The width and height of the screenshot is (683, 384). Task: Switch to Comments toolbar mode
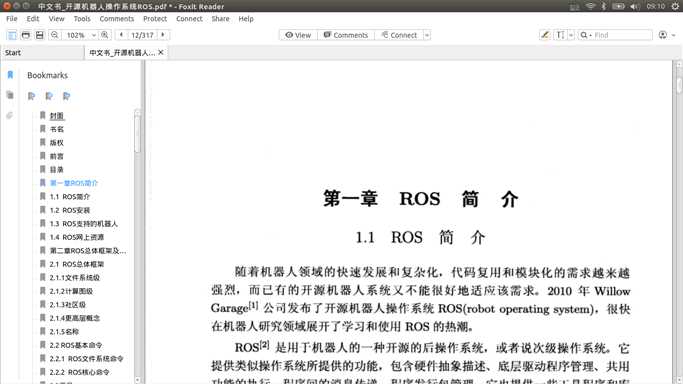pos(346,35)
